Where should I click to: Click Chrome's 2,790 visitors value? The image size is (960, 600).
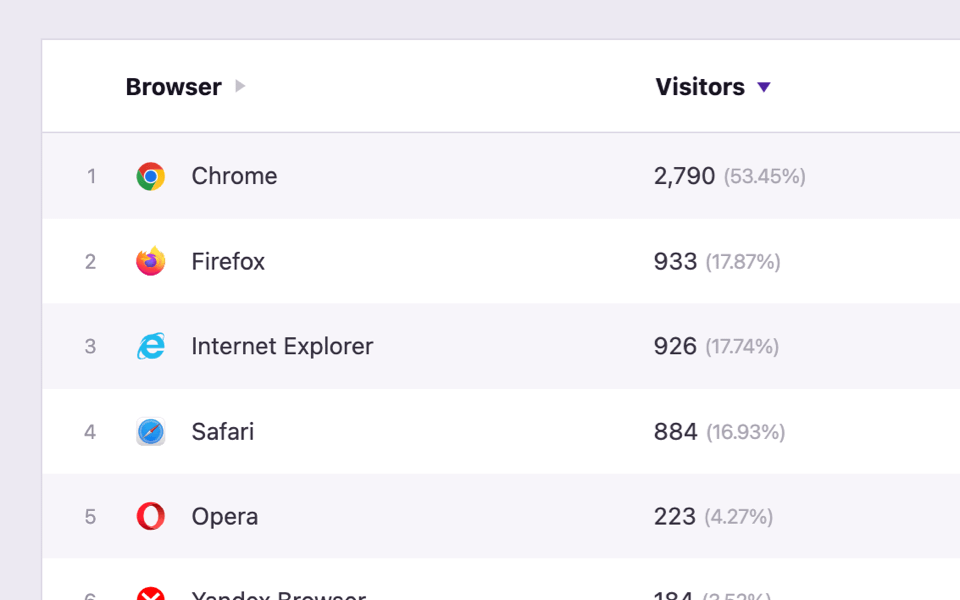pyautogui.click(x=684, y=177)
